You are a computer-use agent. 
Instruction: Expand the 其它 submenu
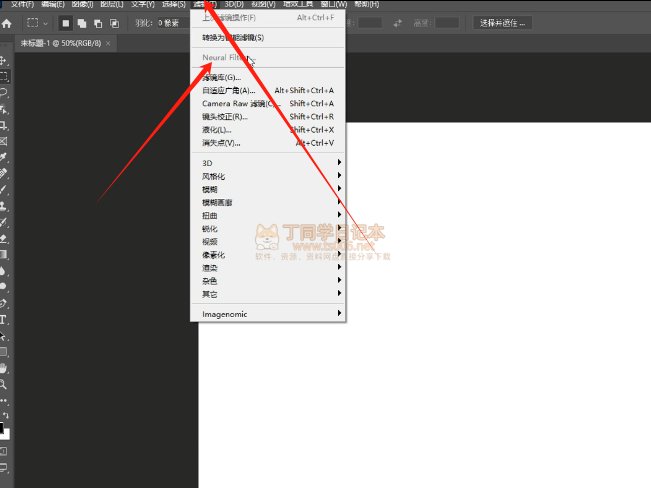(268, 294)
